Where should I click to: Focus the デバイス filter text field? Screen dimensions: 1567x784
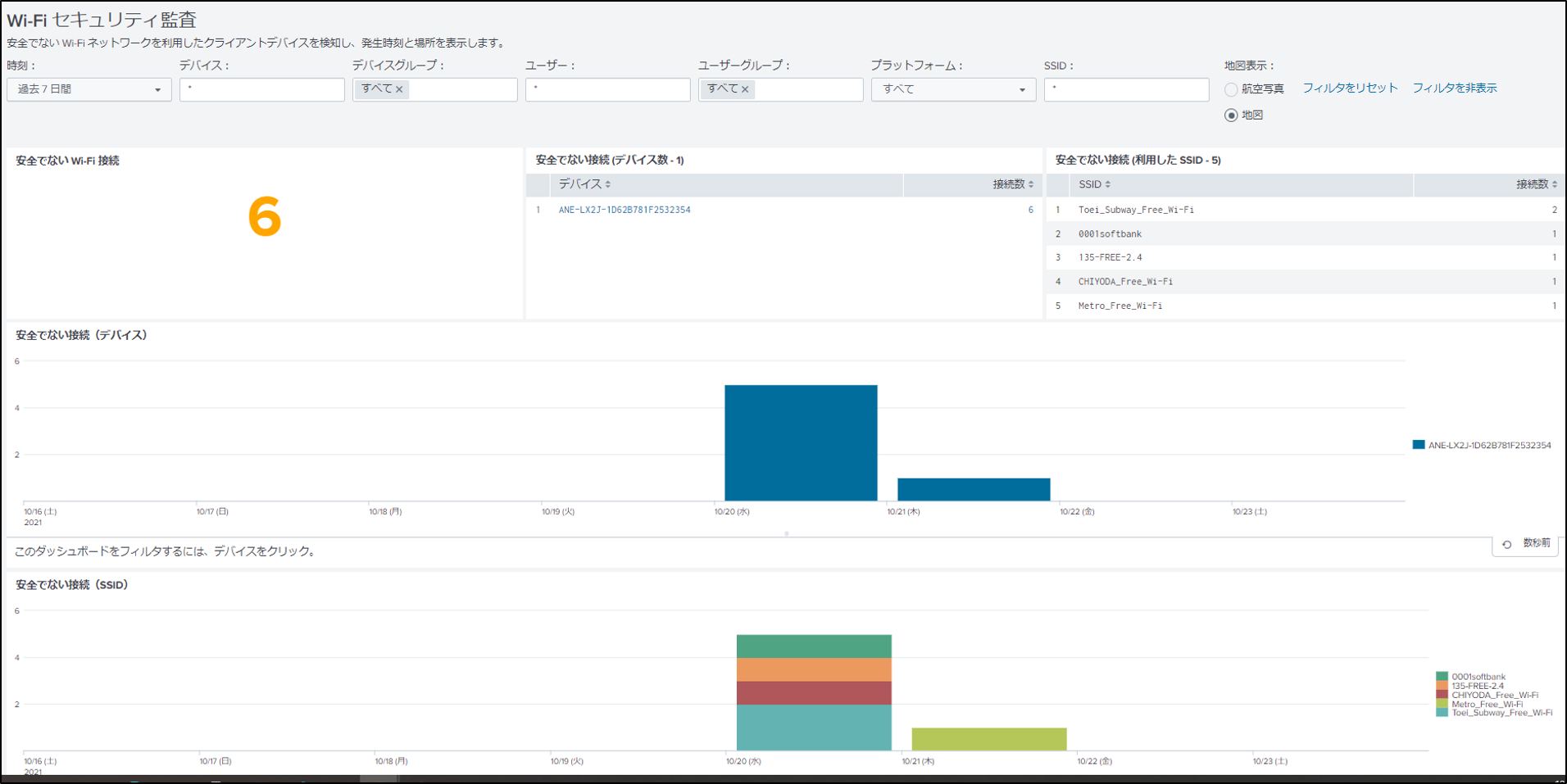261,89
